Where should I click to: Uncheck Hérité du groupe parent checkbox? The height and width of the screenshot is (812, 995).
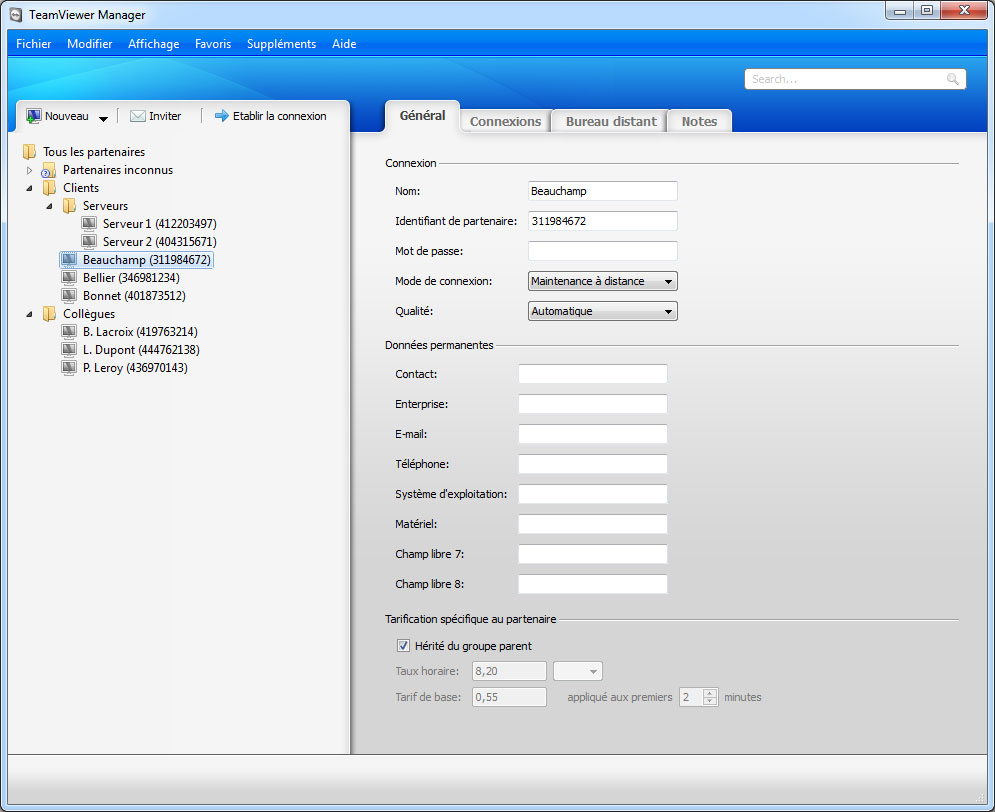[x=404, y=646]
